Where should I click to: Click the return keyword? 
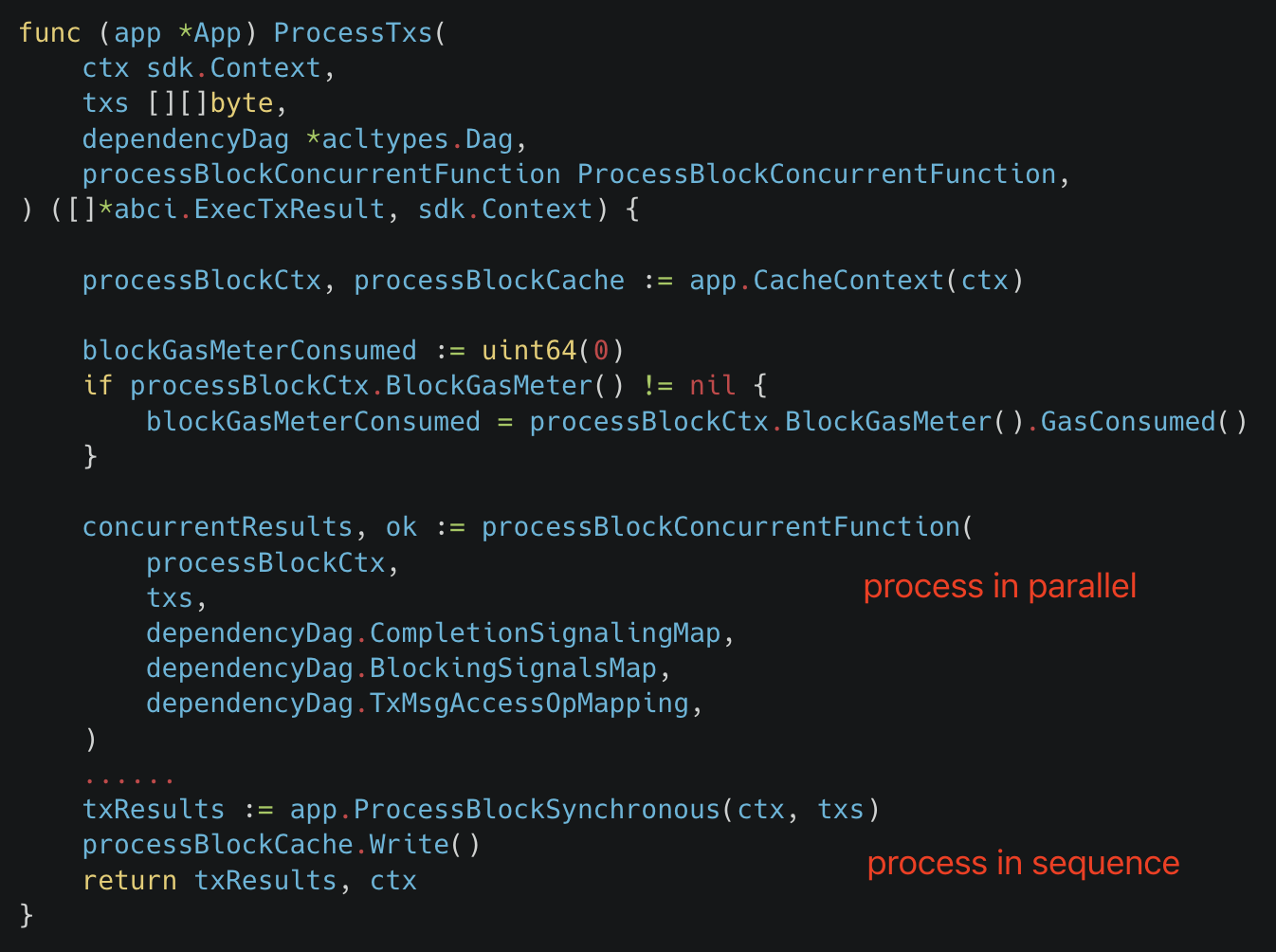[129, 881]
